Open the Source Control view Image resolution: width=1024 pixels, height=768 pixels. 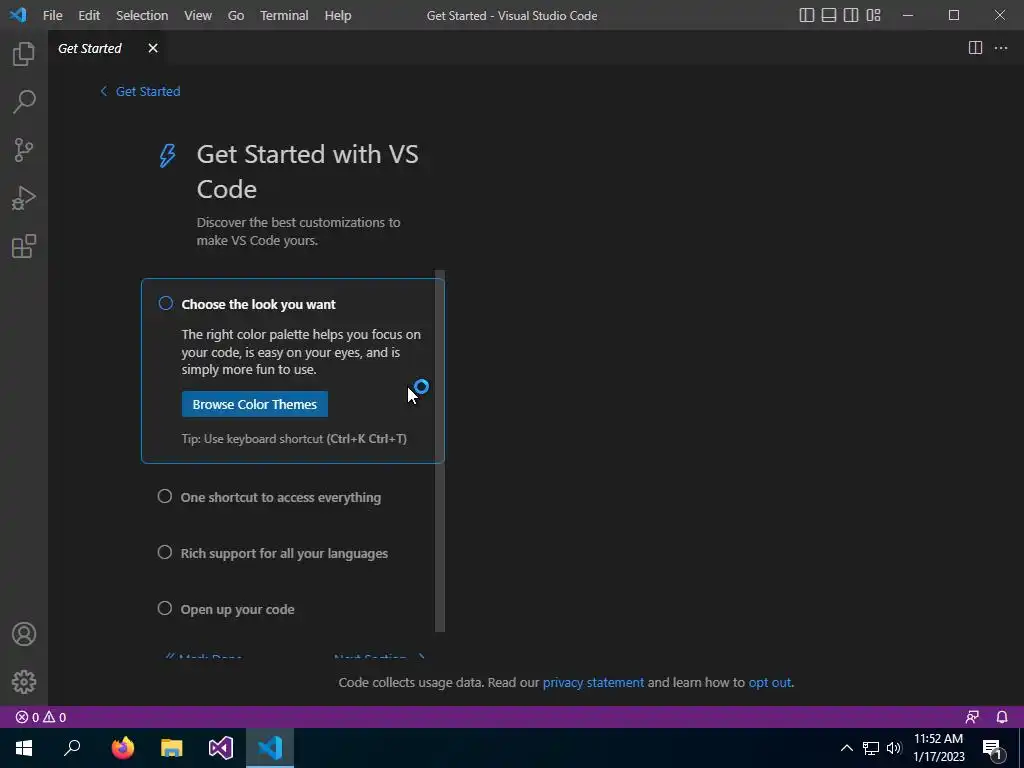(x=24, y=150)
